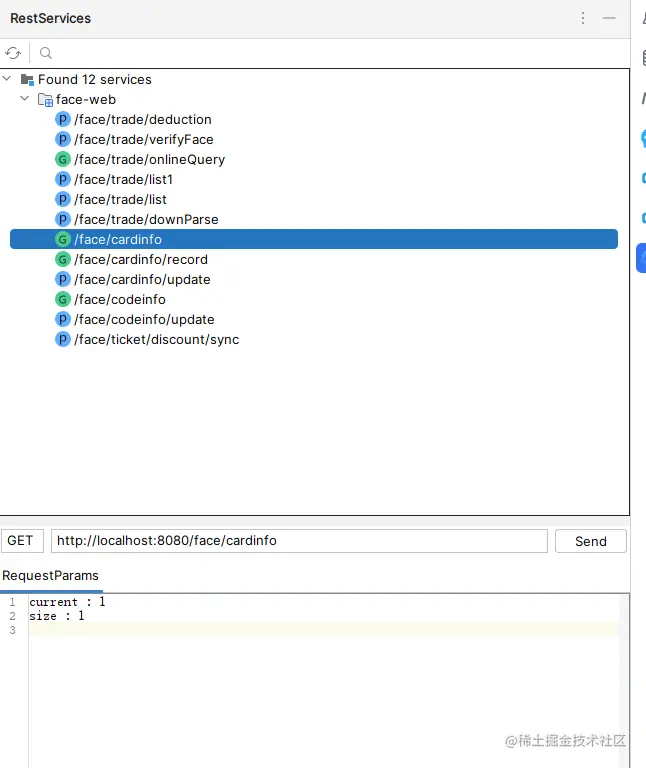The image size is (646, 768).
Task: Select the /face/trade/list service
Action: (120, 200)
